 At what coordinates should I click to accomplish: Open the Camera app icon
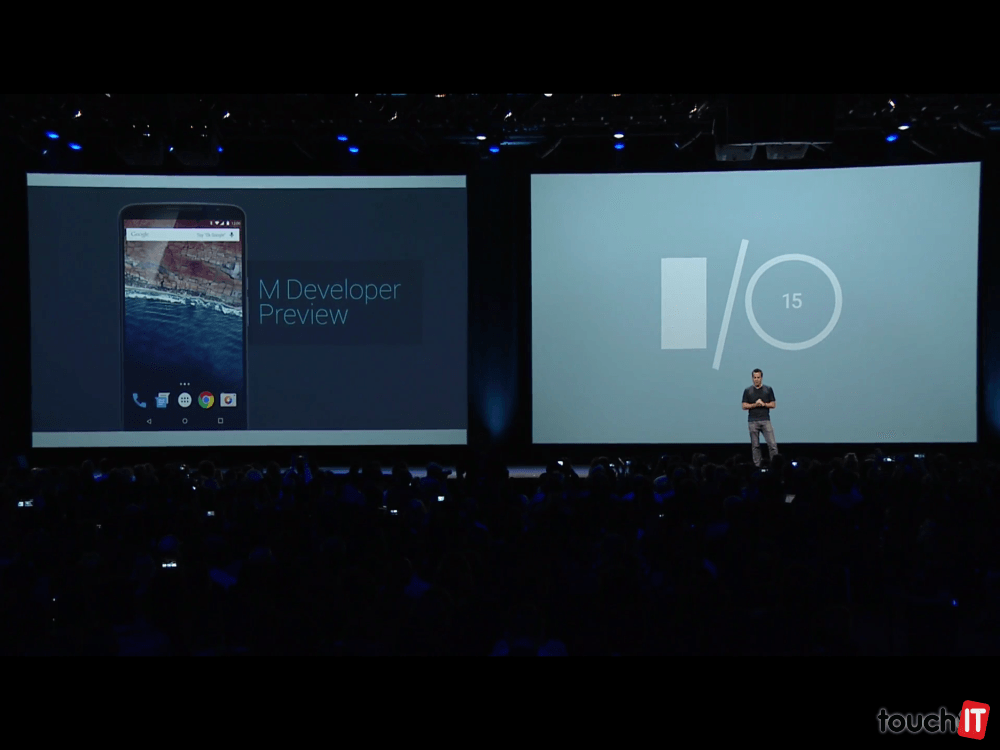[228, 400]
